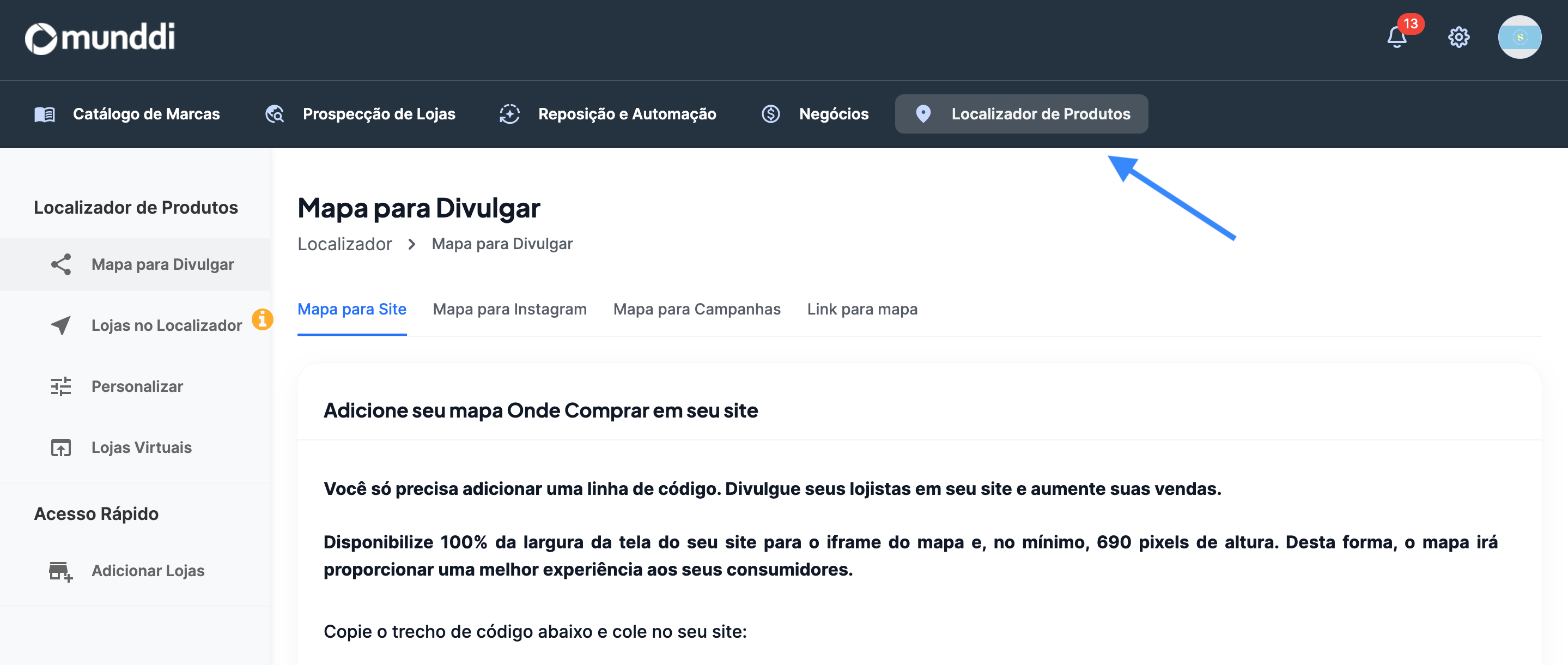Viewport: 1568px width, 665px height.
Task: Open the settings gear icon
Action: (x=1458, y=38)
